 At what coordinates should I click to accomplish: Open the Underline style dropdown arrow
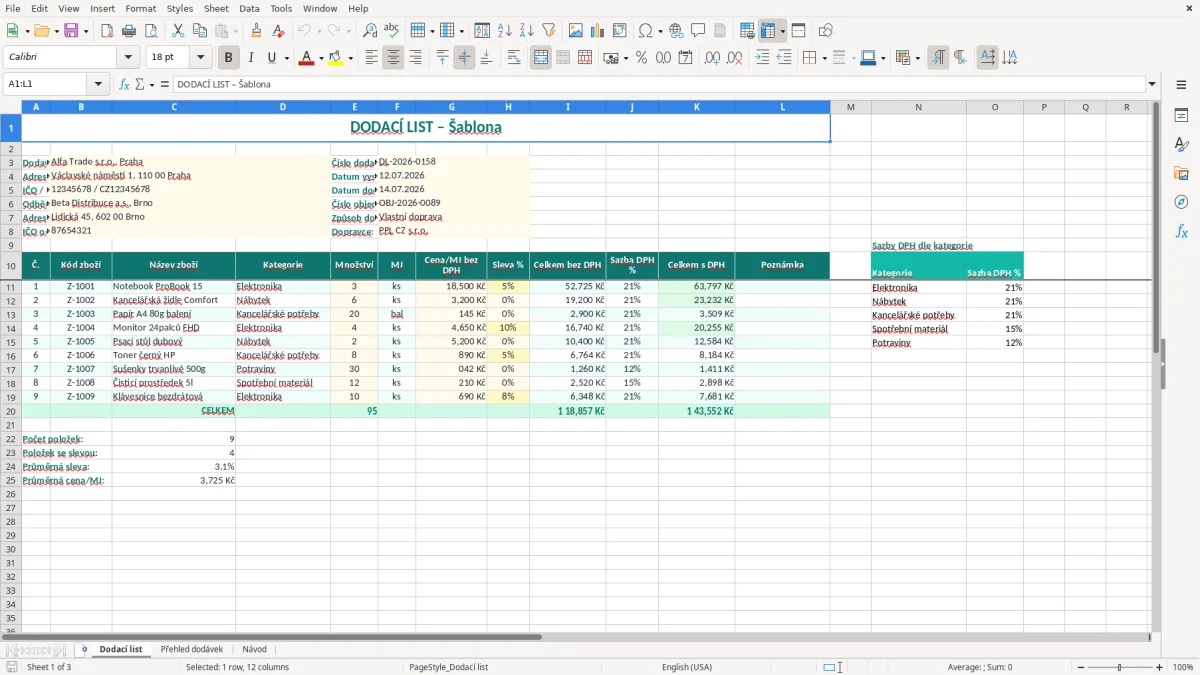click(286, 58)
